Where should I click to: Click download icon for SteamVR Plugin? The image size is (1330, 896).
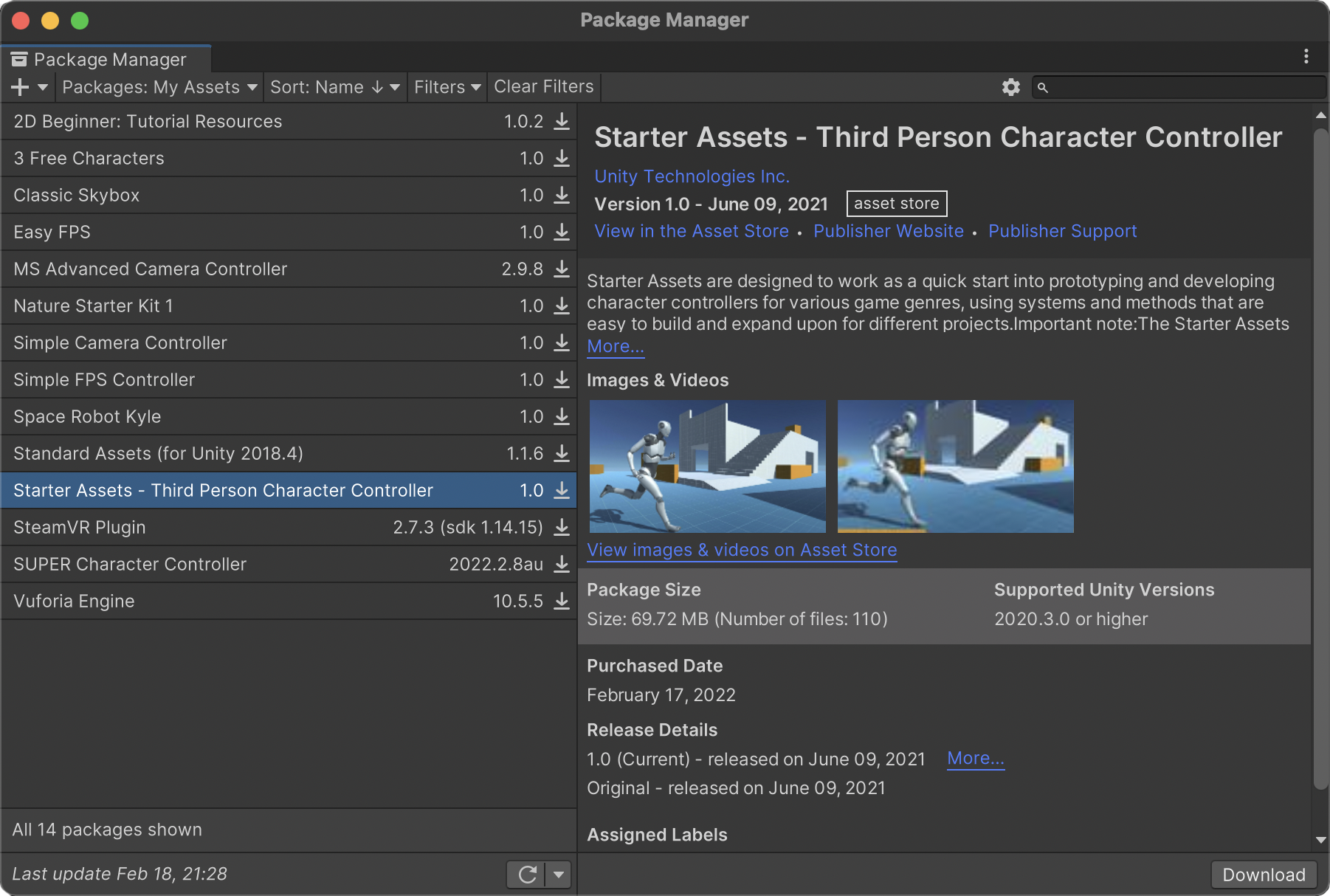pyautogui.click(x=562, y=527)
